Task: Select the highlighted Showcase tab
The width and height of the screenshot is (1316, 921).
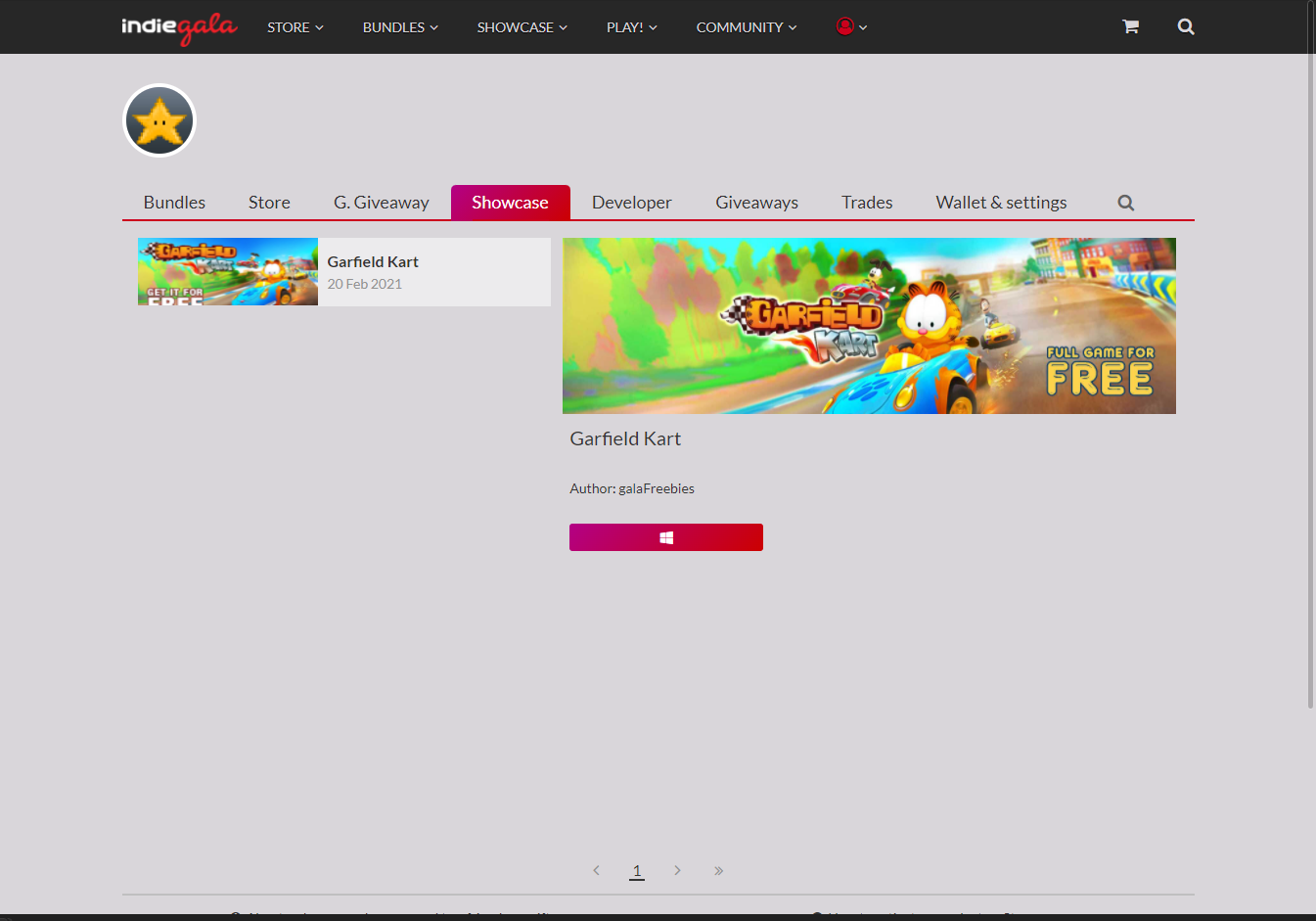Action: (510, 203)
